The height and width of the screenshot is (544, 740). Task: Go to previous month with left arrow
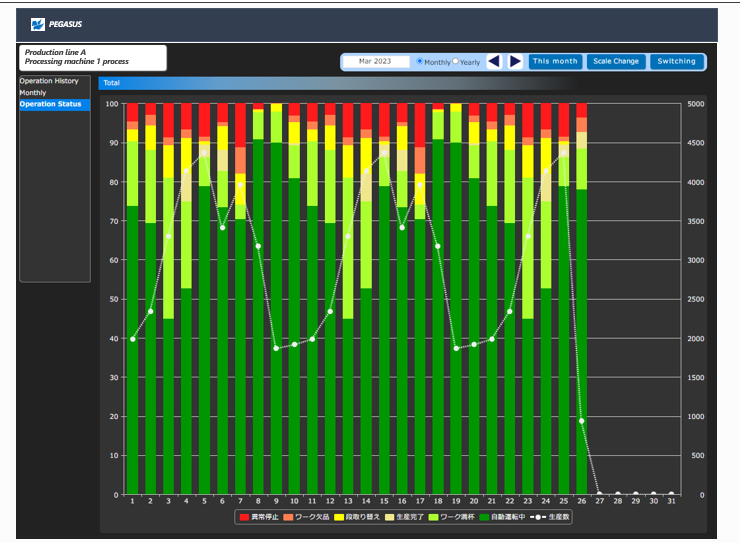coord(494,61)
